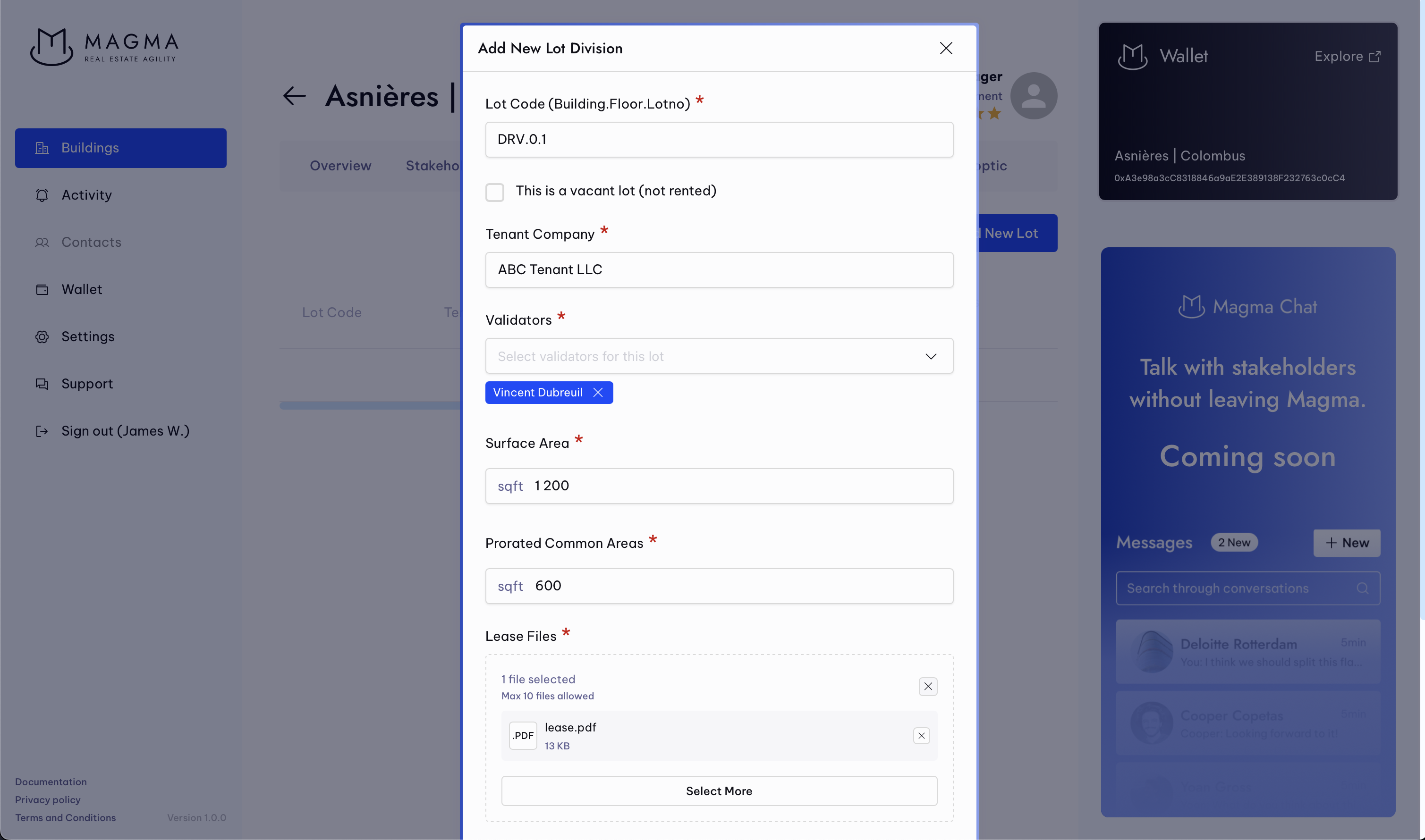The image size is (1425, 840).
Task: Clear all selected lease files
Action: (928, 686)
